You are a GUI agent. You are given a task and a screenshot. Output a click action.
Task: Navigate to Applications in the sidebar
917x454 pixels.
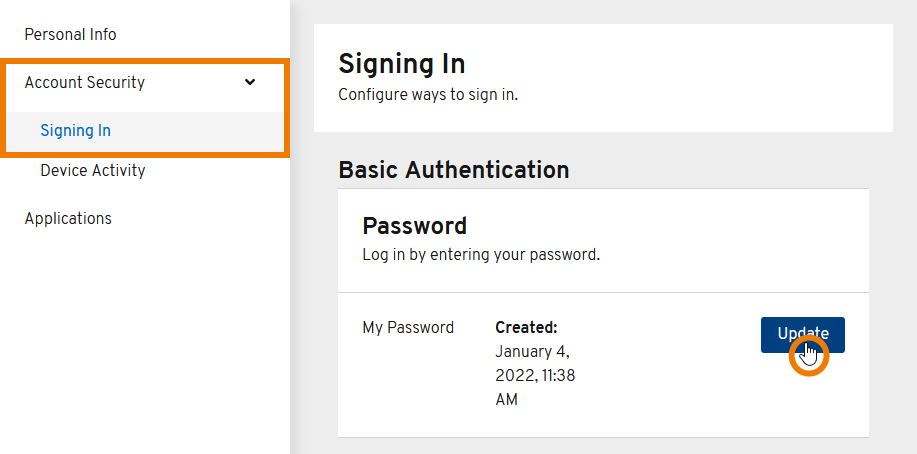coord(68,219)
